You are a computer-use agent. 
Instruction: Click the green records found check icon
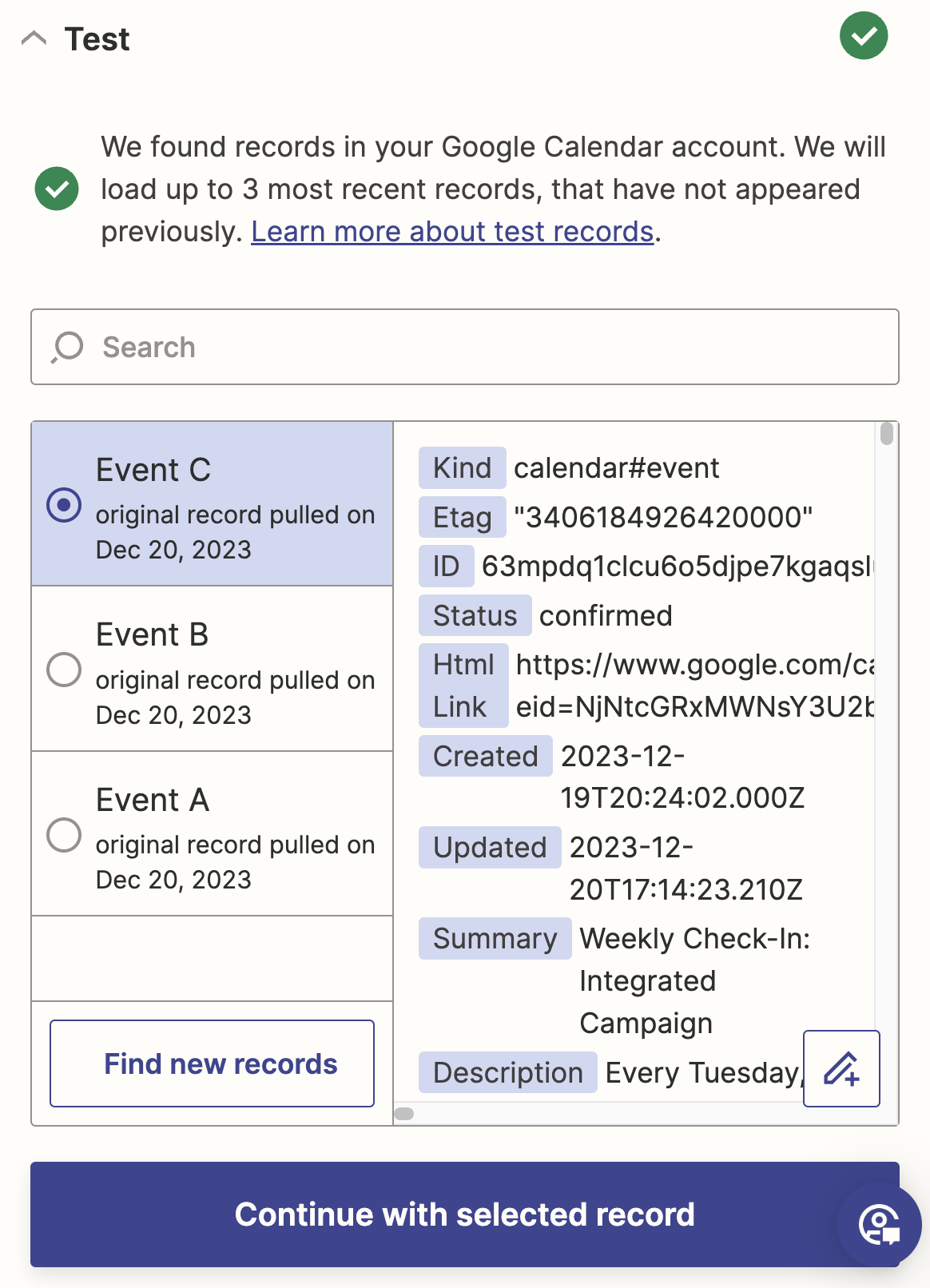(57, 189)
